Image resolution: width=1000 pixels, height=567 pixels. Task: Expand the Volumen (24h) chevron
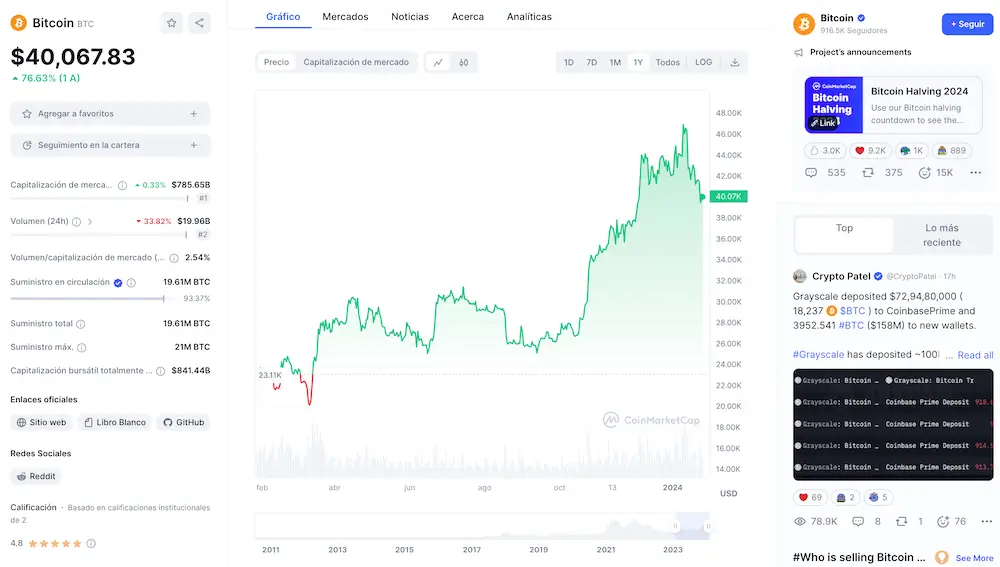click(x=90, y=222)
